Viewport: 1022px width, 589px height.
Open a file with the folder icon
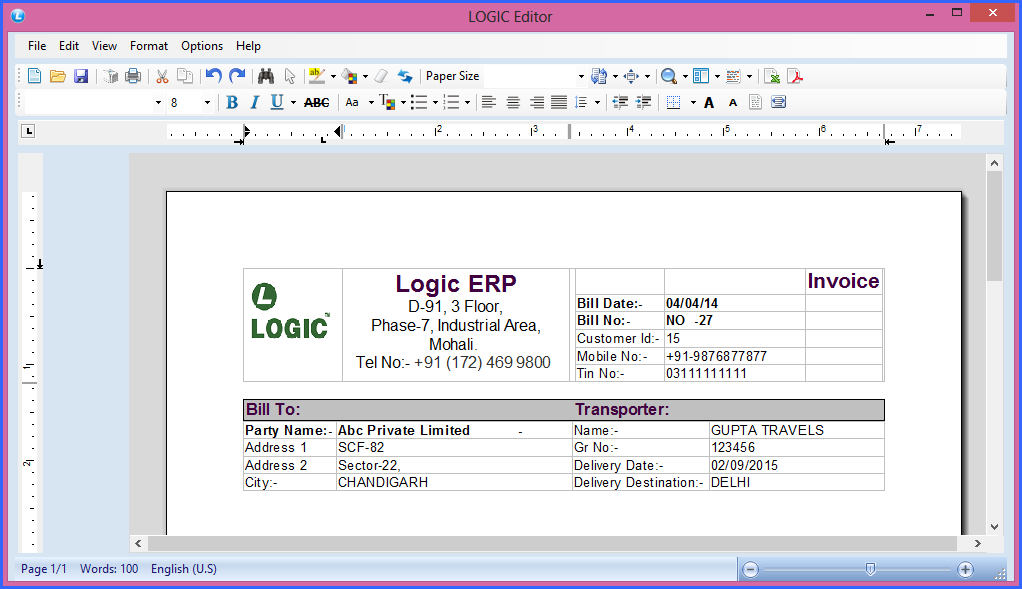[57, 76]
